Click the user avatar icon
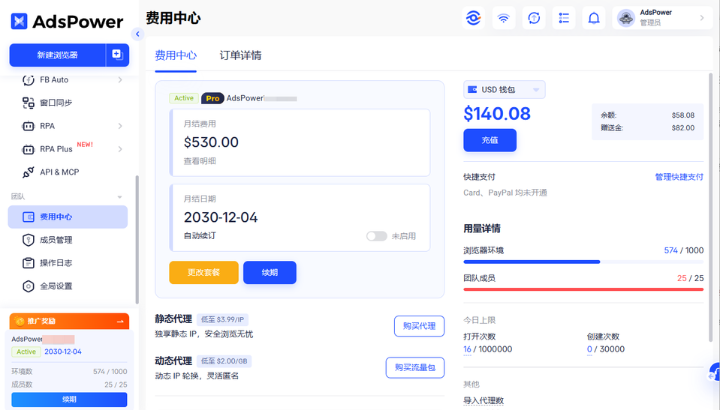 pyautogui.click(x=626, y=18)
